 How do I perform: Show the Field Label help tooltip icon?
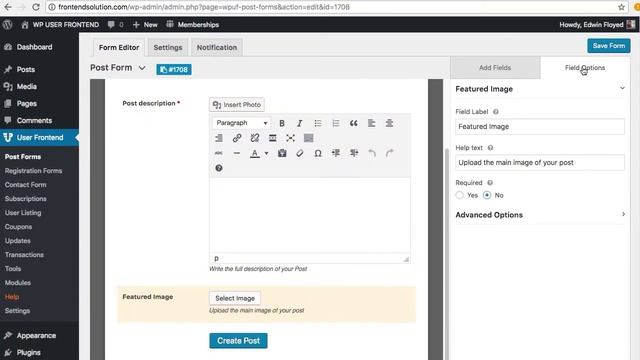(496, 112)
